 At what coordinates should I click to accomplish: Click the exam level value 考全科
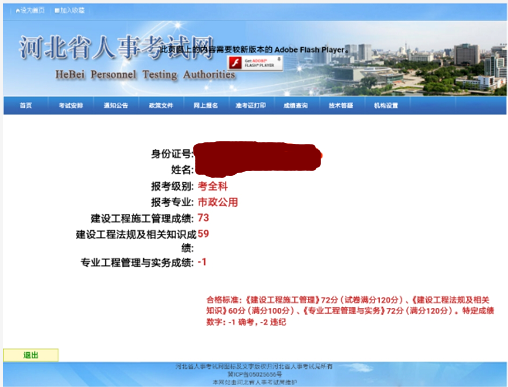pos(213,186)
